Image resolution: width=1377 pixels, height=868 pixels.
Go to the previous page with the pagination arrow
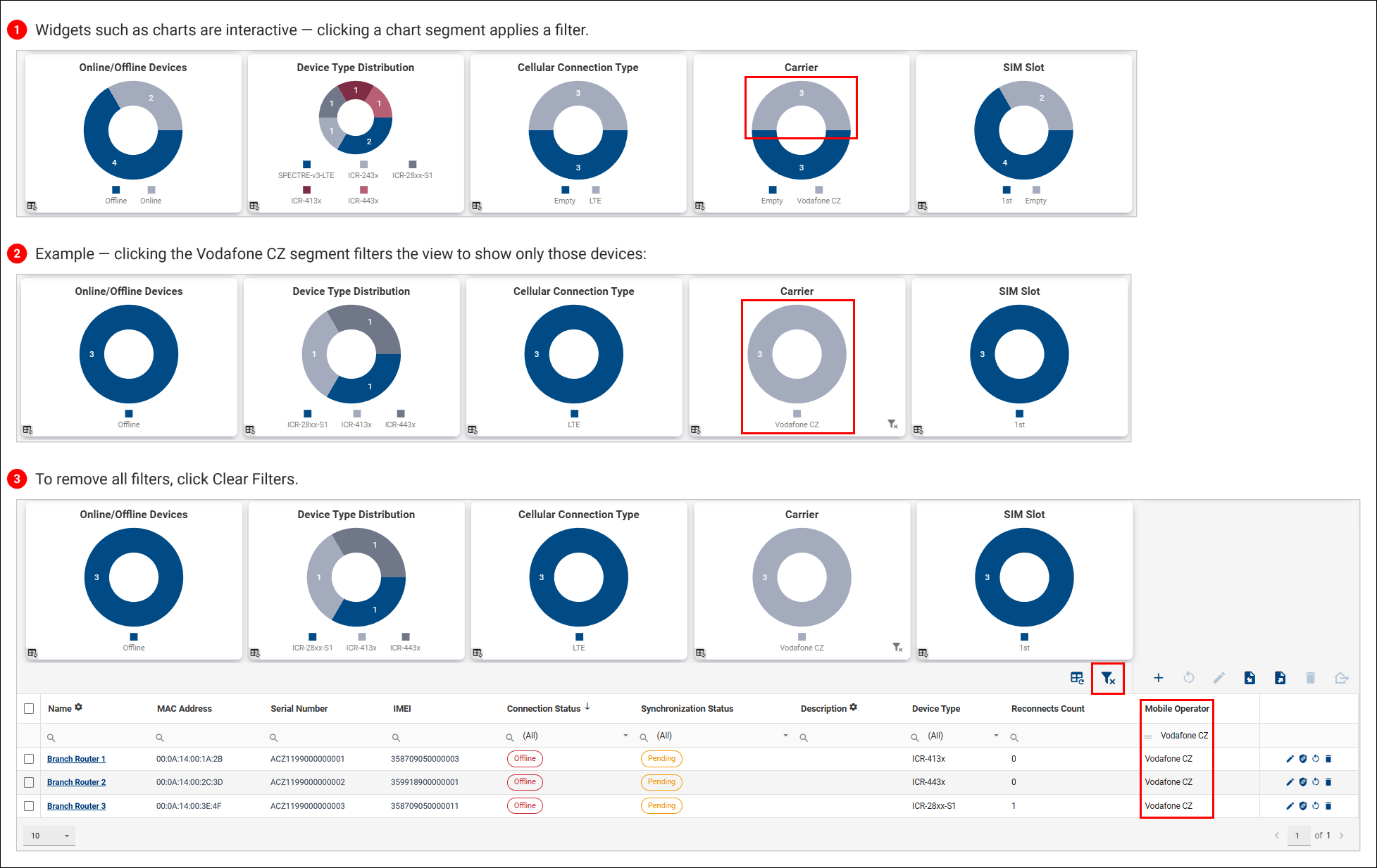1276,836
